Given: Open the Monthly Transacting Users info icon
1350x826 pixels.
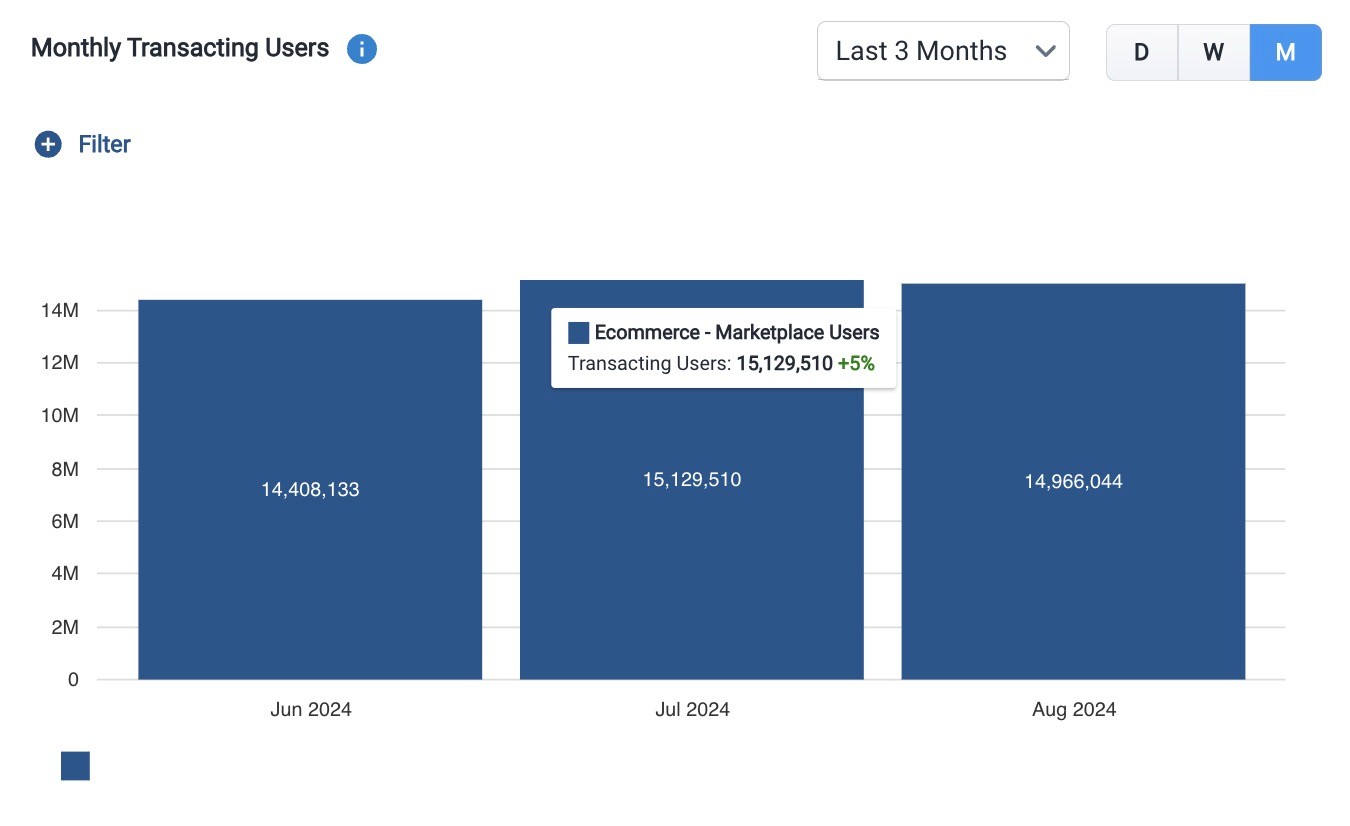Looking at the screenshot, I should pos(361,49).
